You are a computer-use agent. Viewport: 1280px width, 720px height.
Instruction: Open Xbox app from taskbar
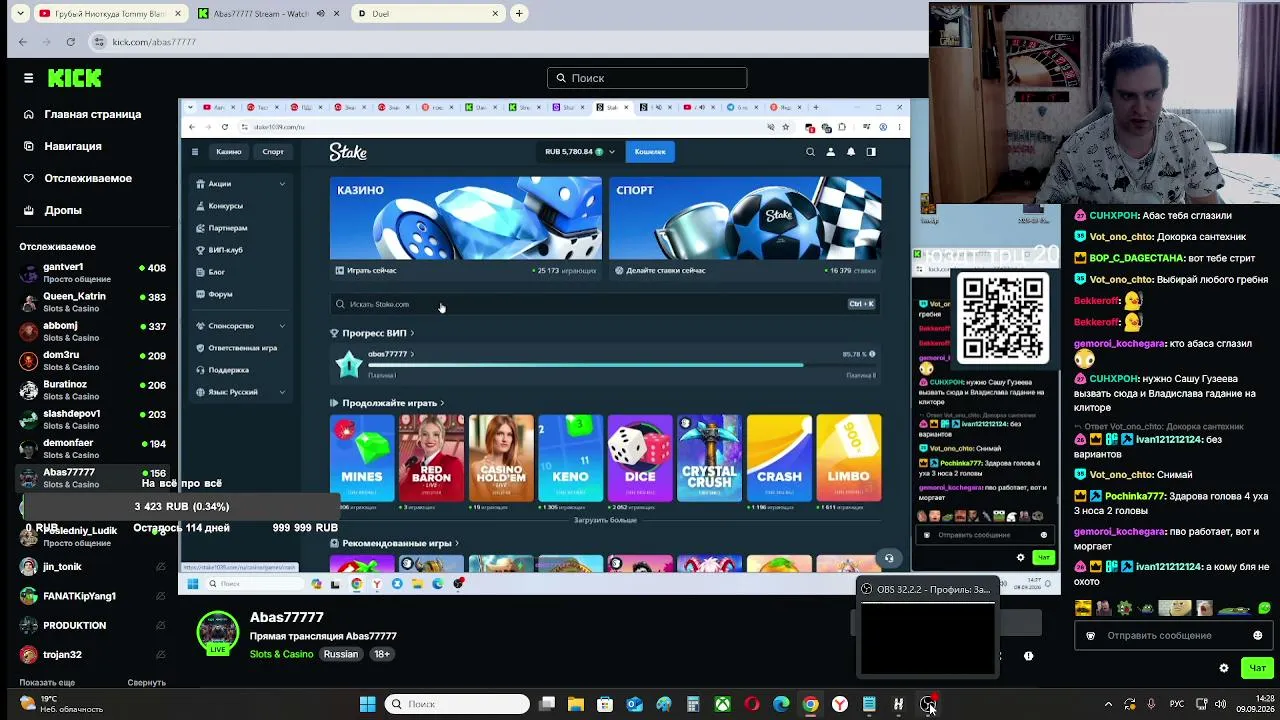[722, 704]
